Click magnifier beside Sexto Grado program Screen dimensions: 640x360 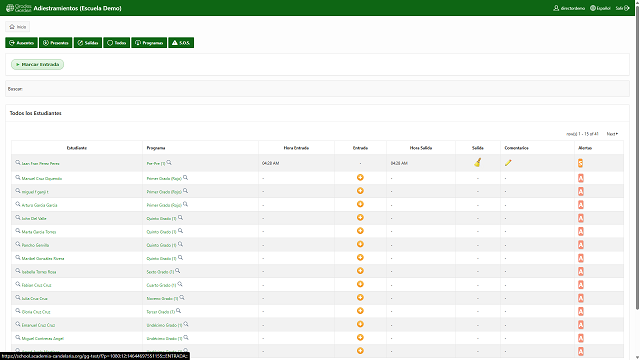(x=178, y=271)
